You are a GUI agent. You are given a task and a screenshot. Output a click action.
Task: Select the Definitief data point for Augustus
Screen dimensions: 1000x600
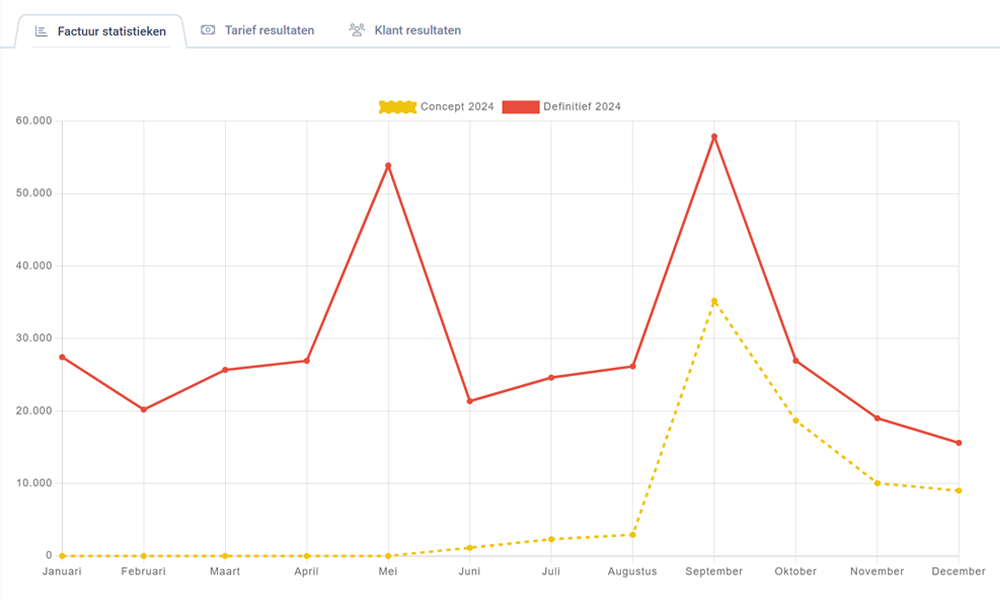coord(633,366)
